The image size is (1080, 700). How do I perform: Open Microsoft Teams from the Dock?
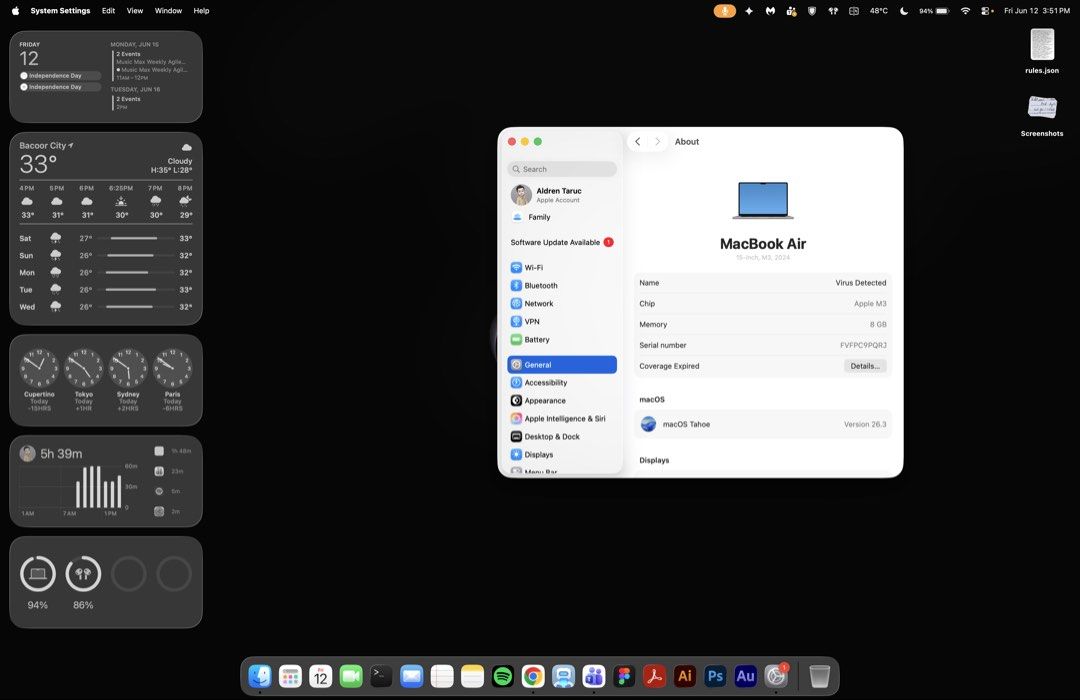pyautogui.click(x=593, y=677)
